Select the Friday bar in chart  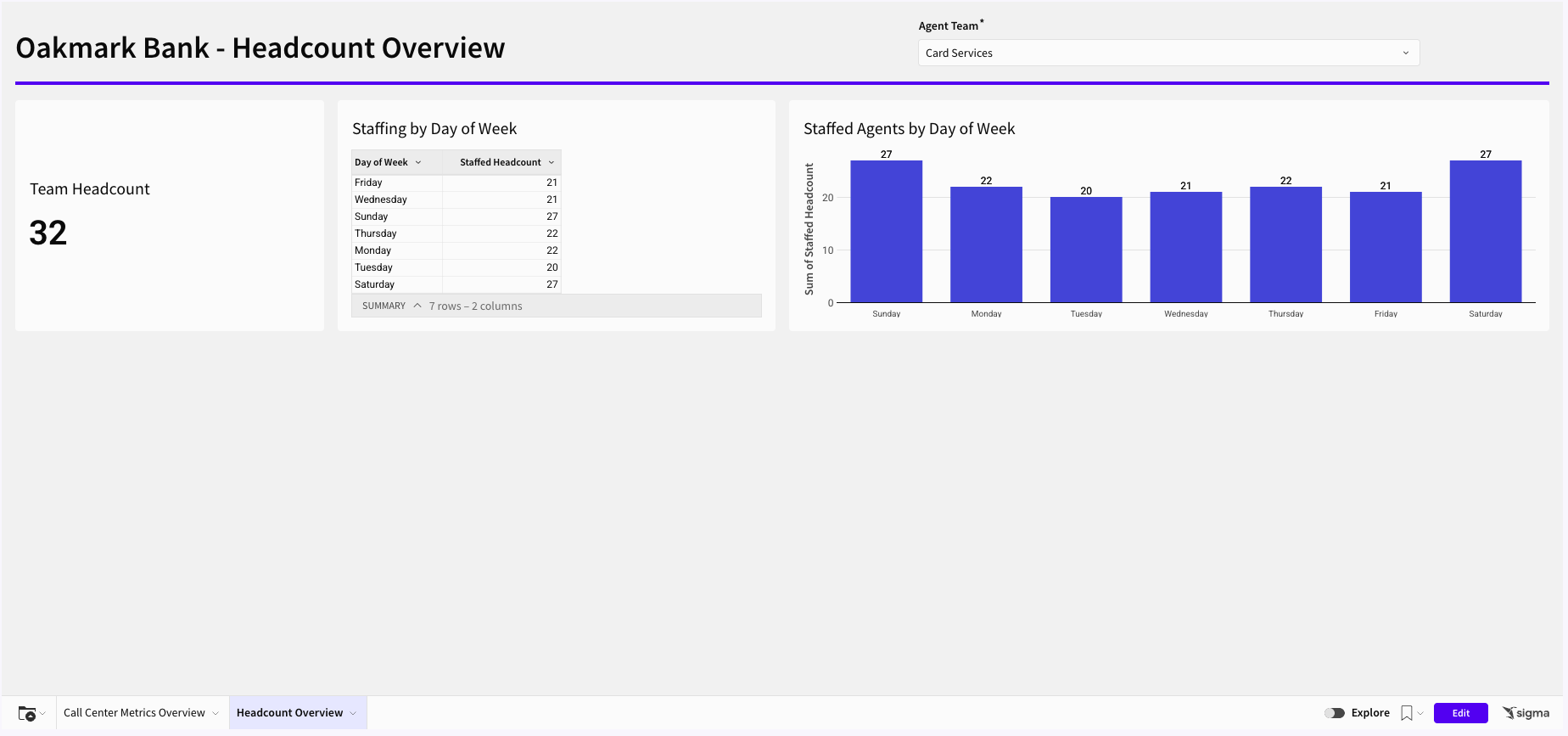pos(1386,247)
